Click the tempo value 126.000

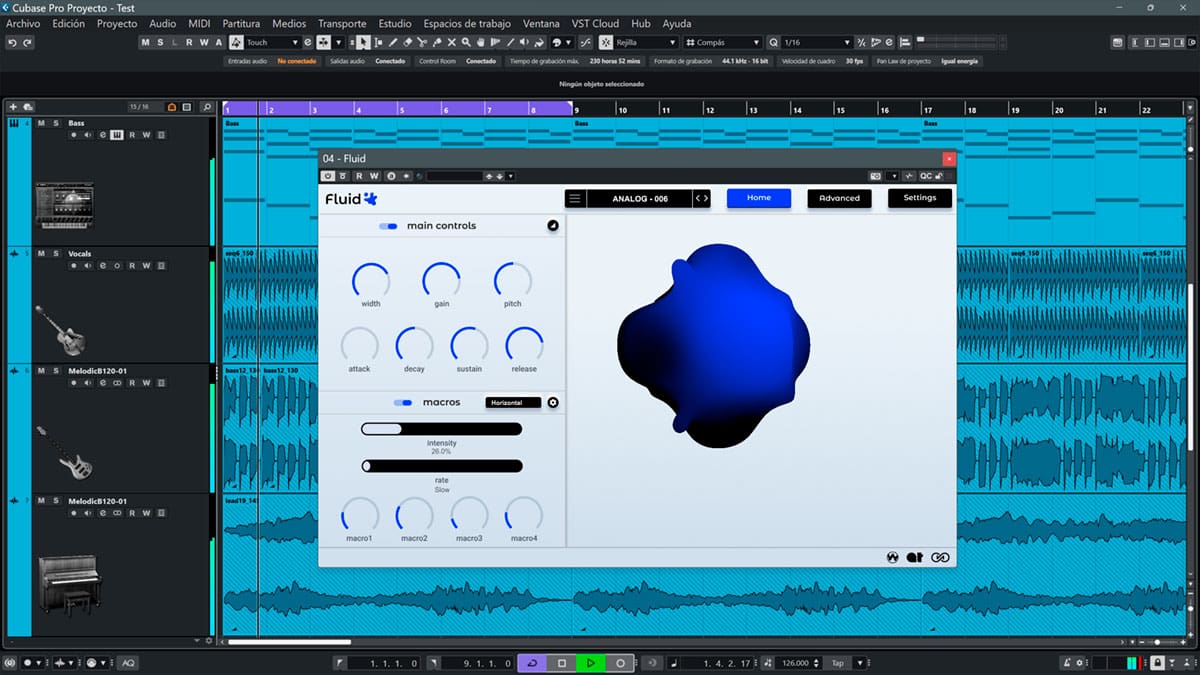pos(796,663)
